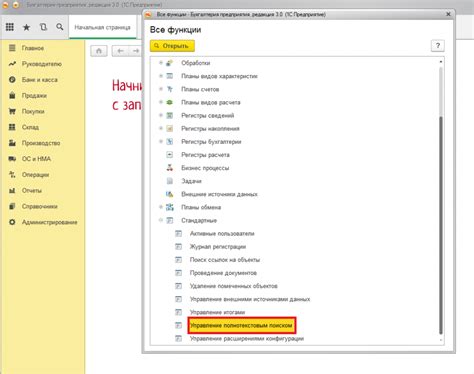The image size is (474, 374).
Task: Open the Банк и касса section
Action: pyautogui.click(x=40, y=80)
